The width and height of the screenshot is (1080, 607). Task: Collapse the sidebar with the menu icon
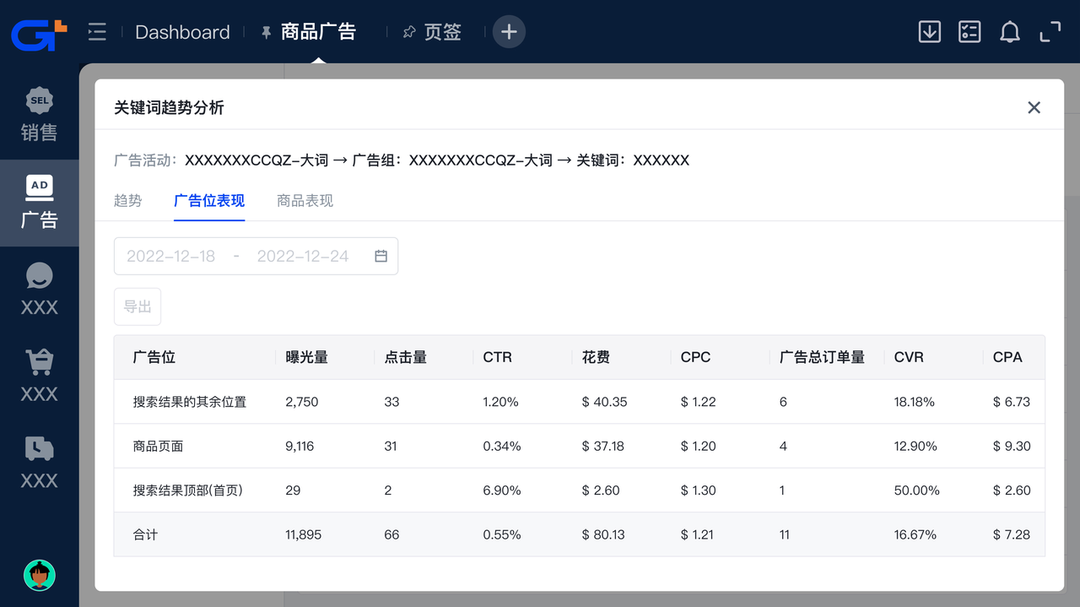97,32
